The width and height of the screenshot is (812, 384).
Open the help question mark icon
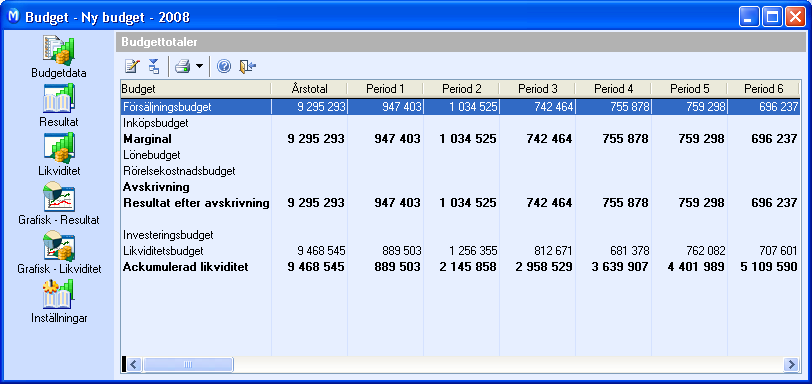[x=224, y=66]
